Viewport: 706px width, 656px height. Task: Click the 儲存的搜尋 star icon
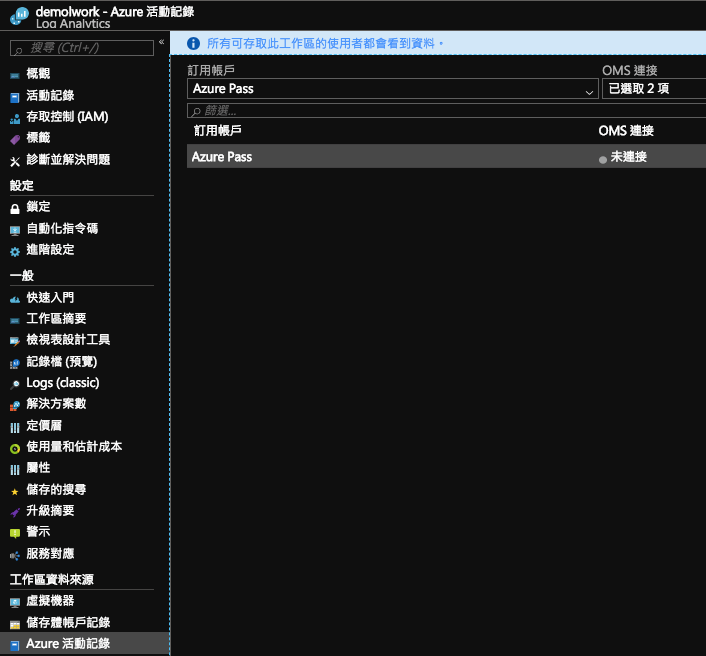click(x=15, y=491)
